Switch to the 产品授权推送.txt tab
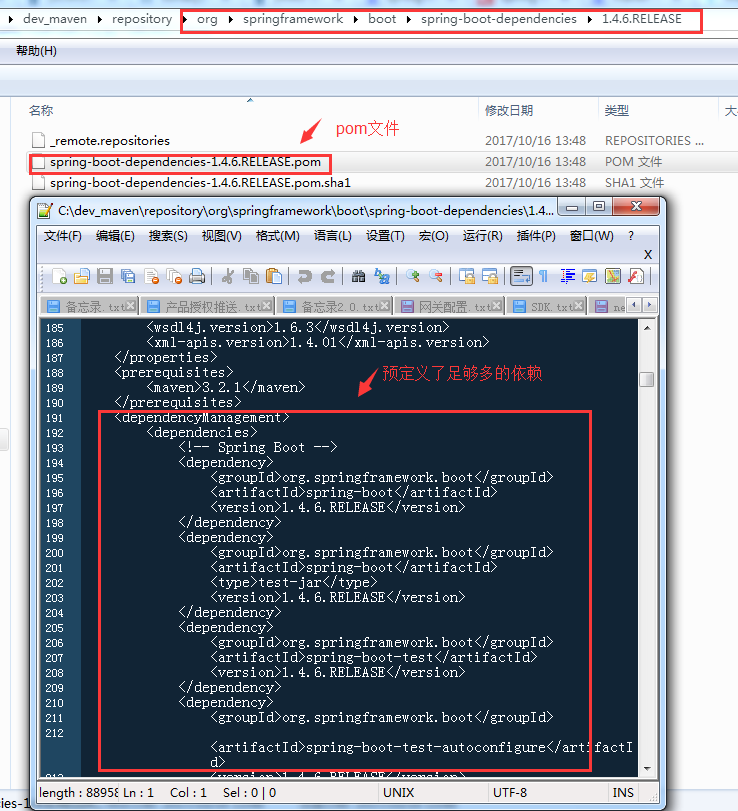The height and width of the screenshot is (811, 738). 207,306
